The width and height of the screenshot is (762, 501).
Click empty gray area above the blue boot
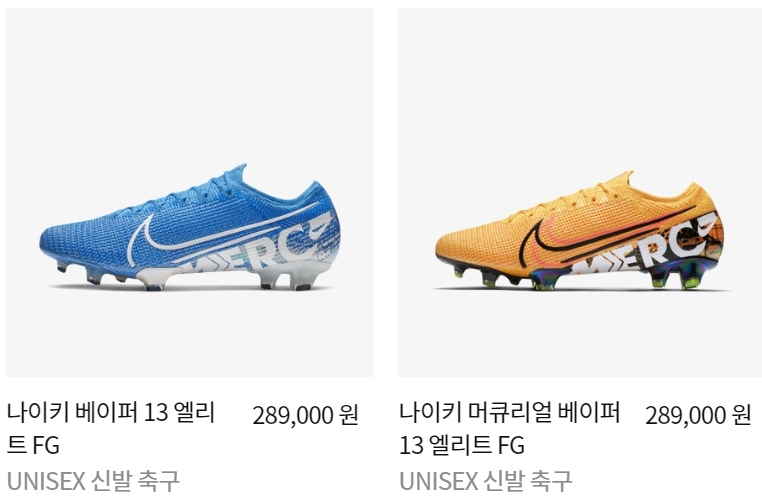point(190,83)
